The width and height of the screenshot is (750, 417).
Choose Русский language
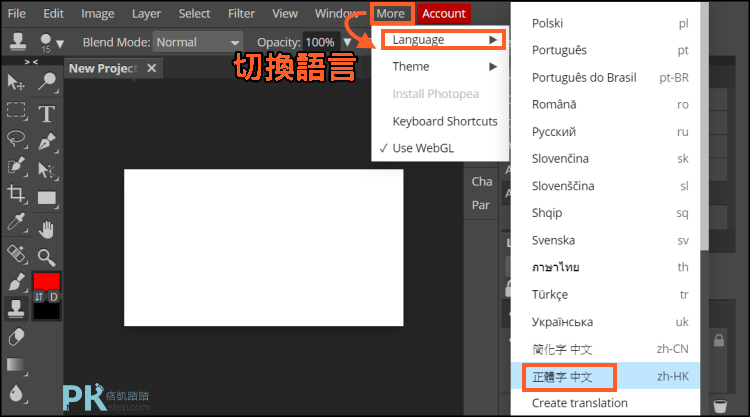(x=606, y=132)
